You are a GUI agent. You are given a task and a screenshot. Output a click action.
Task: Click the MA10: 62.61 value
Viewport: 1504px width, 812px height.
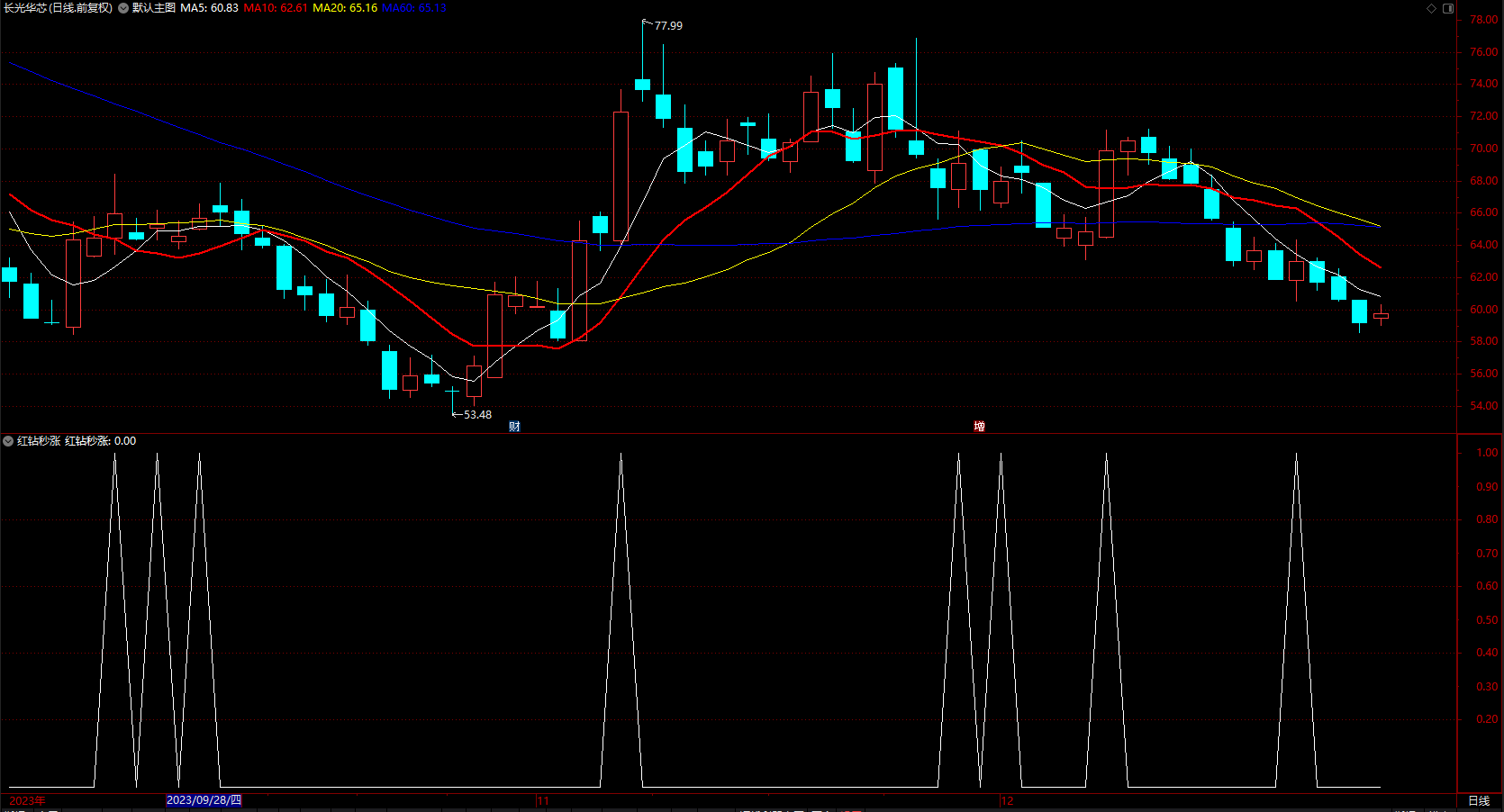point(276,8)
